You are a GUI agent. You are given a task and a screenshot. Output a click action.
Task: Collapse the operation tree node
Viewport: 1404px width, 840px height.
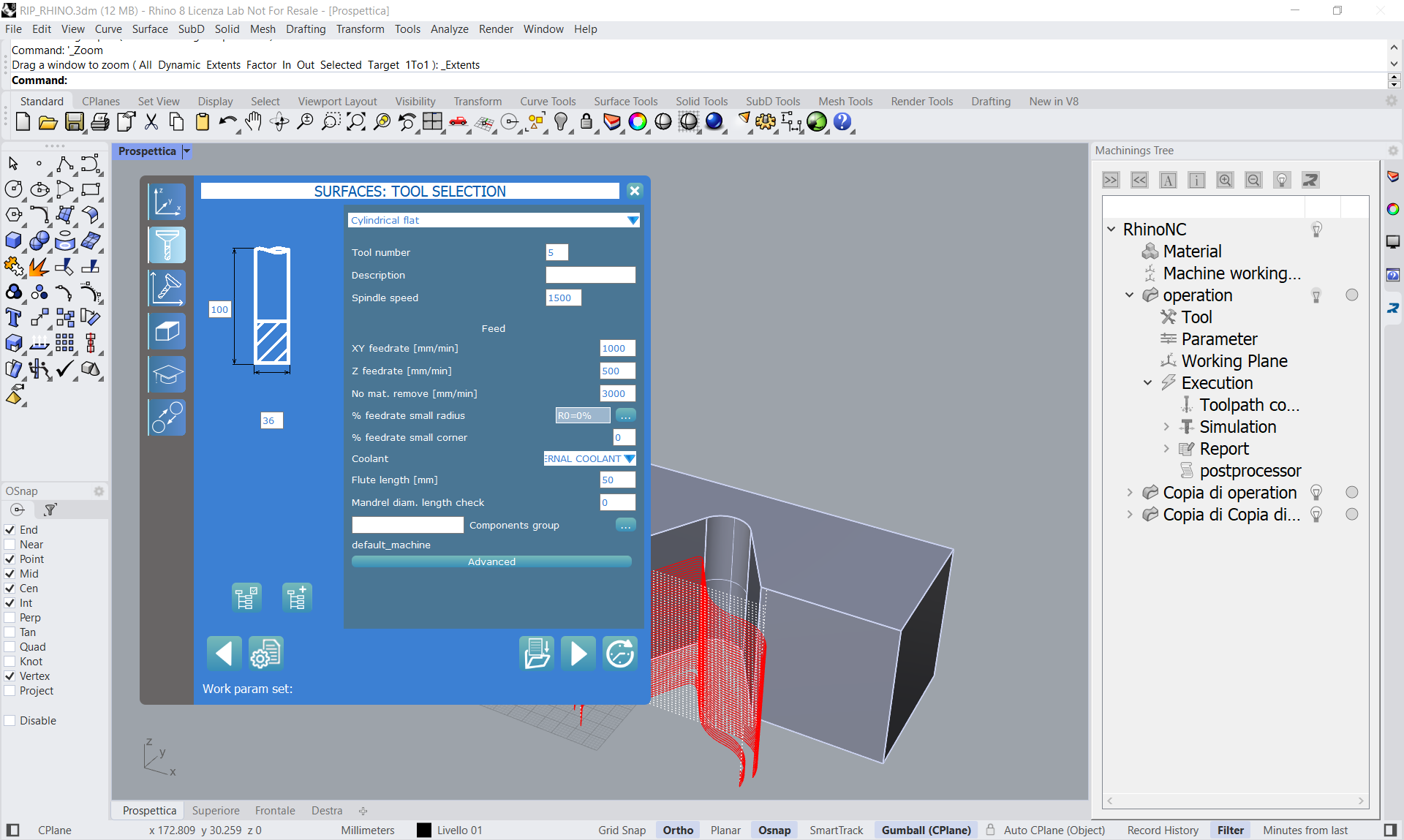1130,295
